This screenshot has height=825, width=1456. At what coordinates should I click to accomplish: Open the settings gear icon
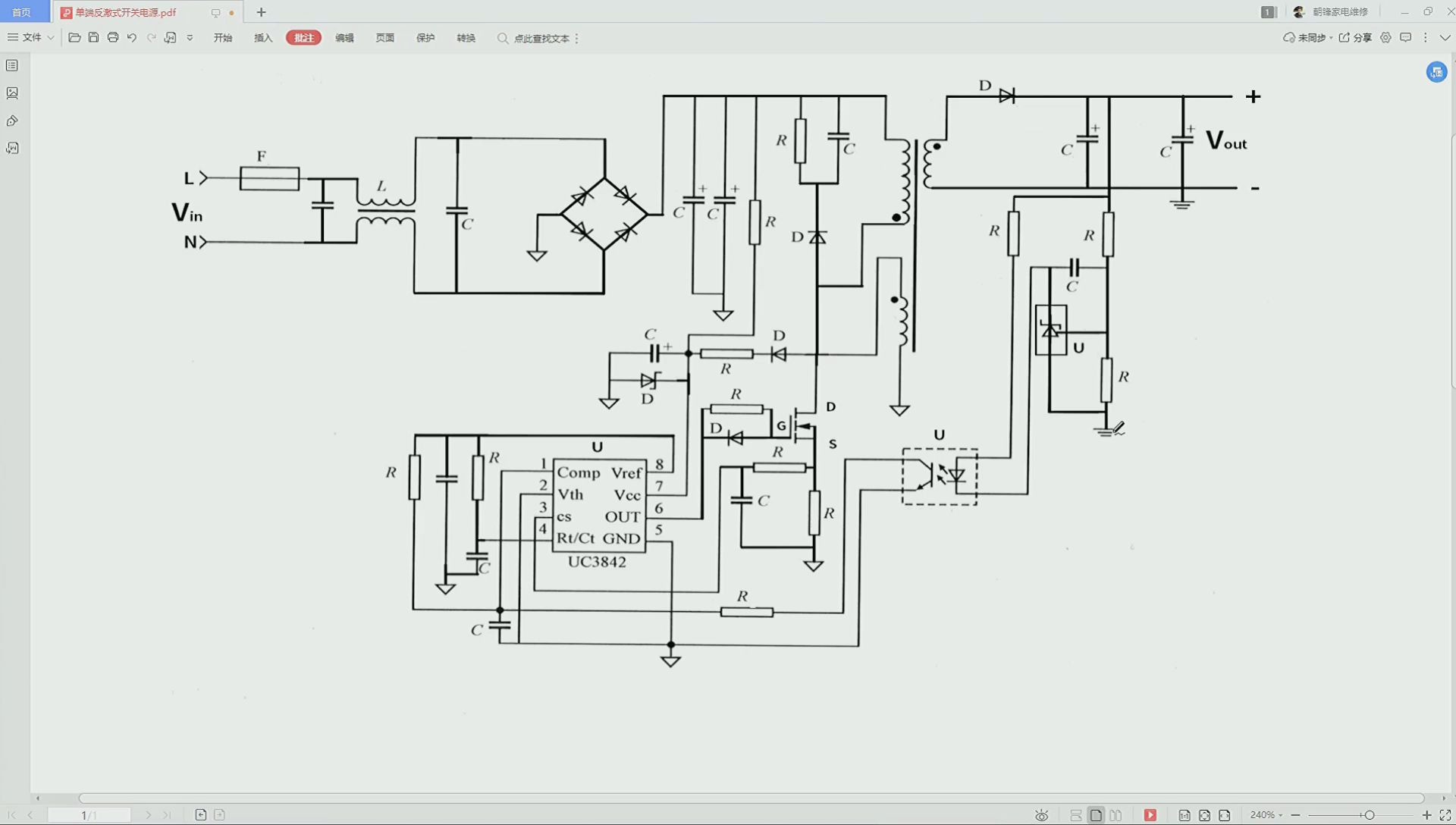click(x=1385, y=38)
